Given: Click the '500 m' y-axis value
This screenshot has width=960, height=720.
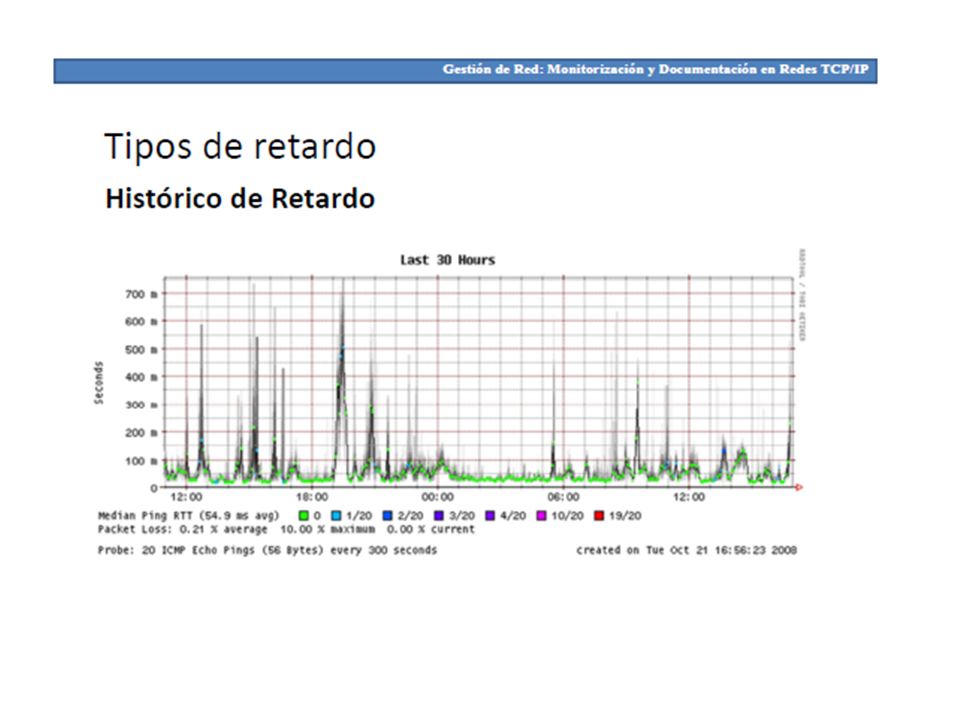Looking at the screenshot, I should (141, 350).
